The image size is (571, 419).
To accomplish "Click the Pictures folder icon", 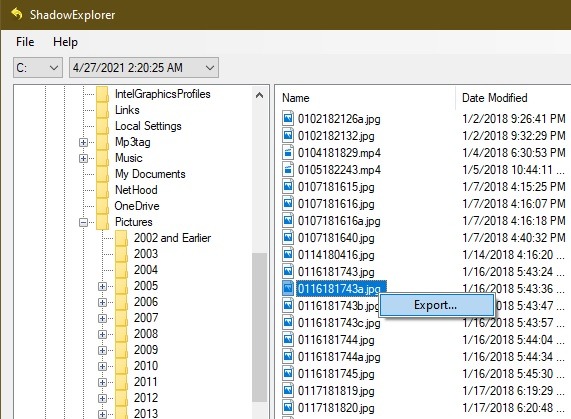I will [103, 222].
